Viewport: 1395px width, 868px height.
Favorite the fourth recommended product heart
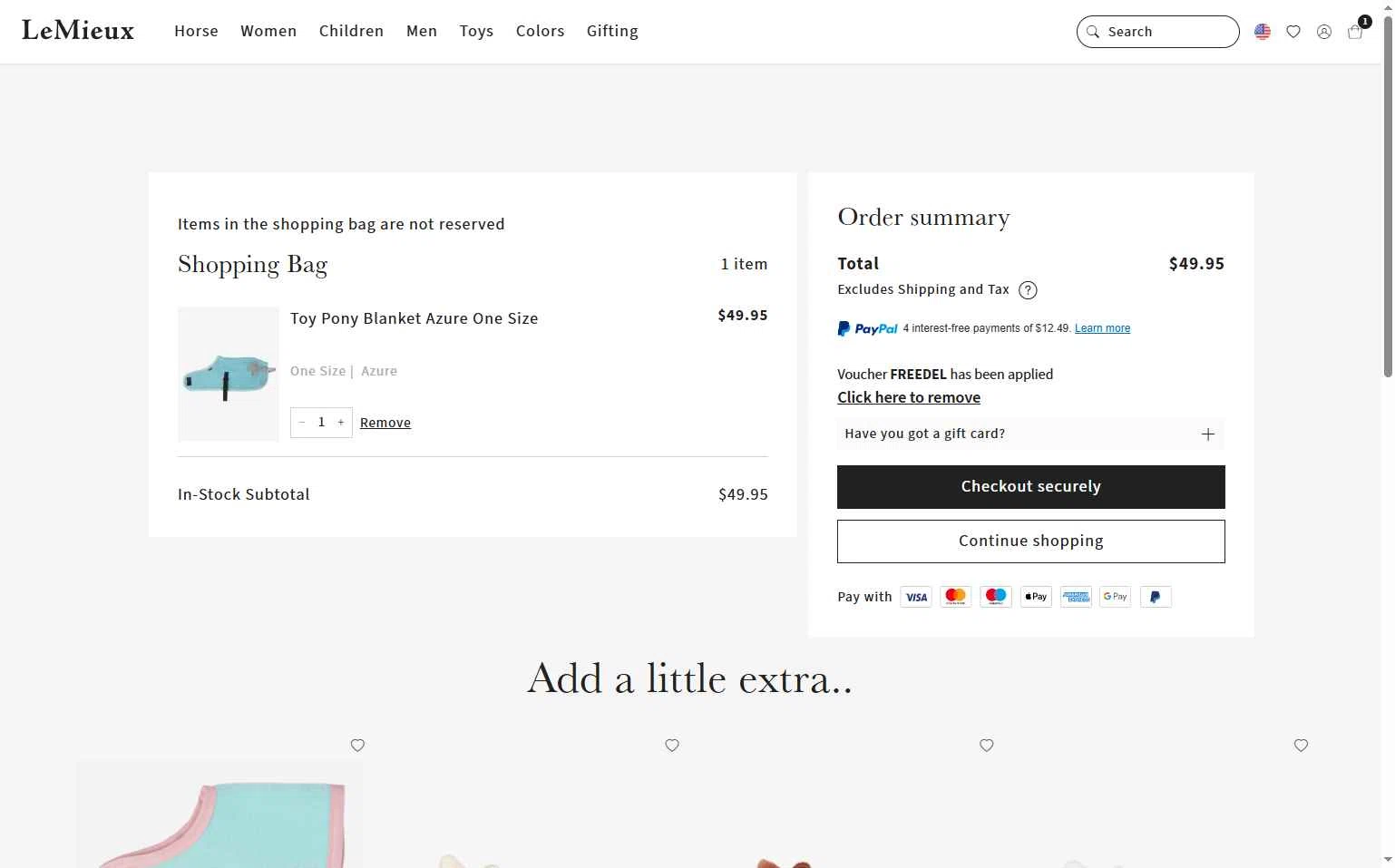[x=1301, y=746]
